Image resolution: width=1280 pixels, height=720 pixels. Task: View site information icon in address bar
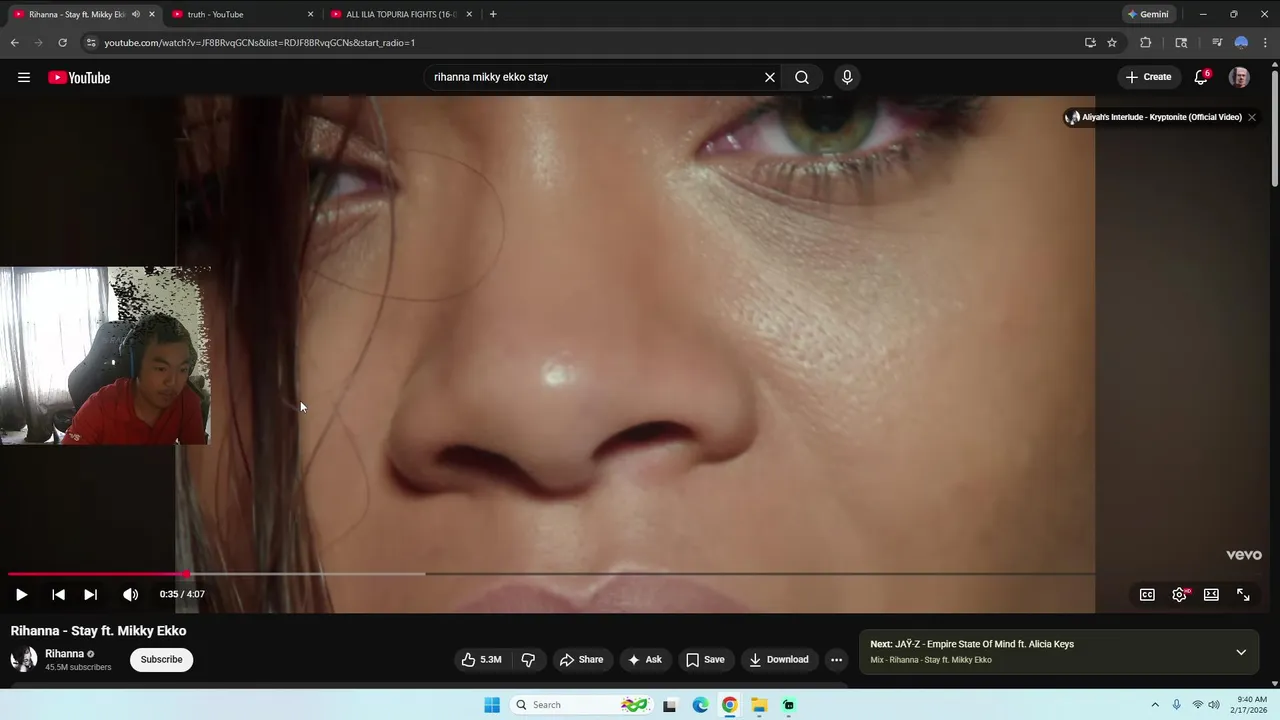coord(91,43)
